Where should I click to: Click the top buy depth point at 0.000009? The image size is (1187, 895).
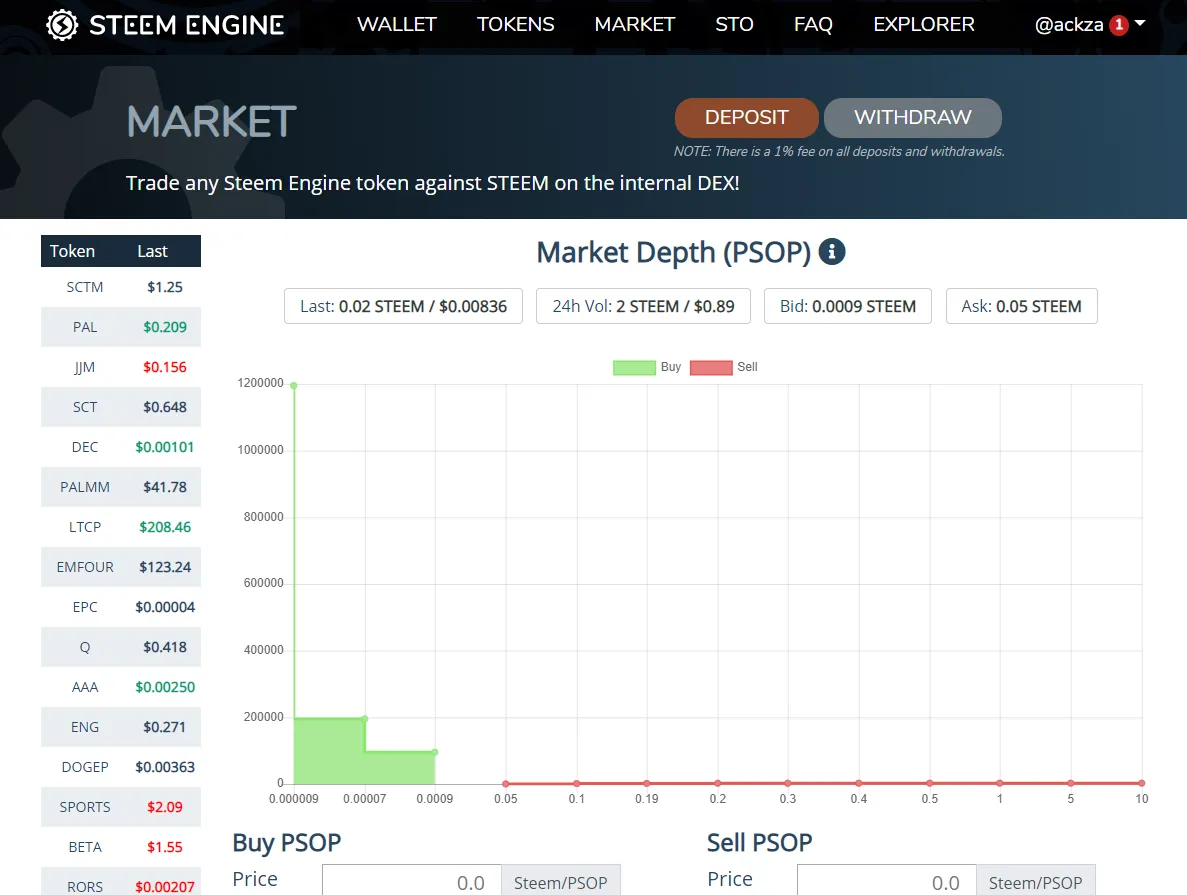(x=294, y=385)
